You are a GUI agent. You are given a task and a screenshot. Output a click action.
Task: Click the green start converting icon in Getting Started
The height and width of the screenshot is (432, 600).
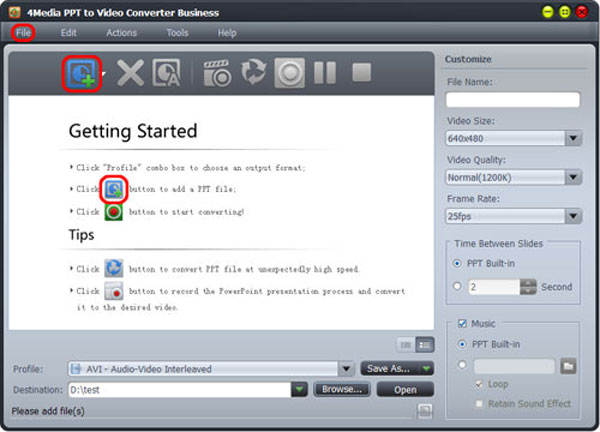pyautogui.click(x=114, y=212)
